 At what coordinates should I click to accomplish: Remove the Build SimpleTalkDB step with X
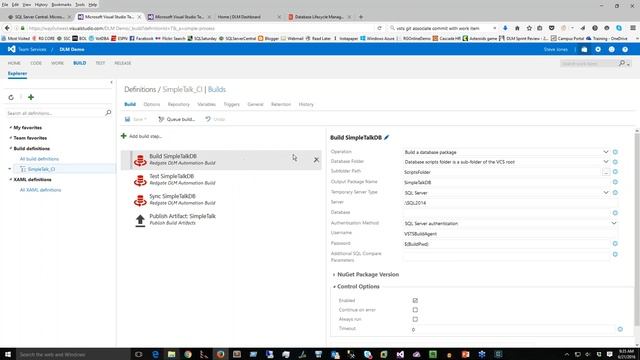pos(316,160)
